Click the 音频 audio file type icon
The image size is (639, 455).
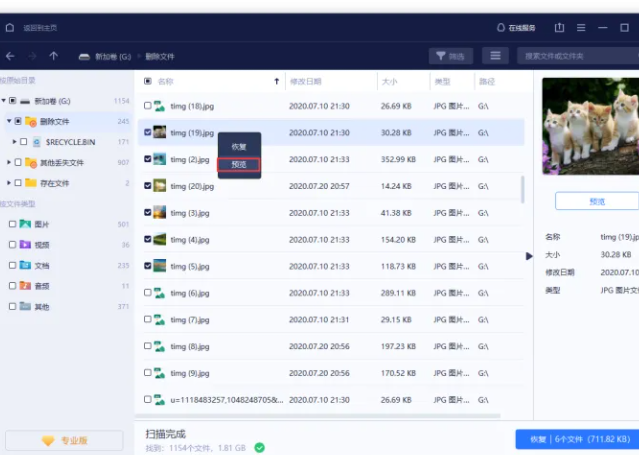(x=25, y=286)
